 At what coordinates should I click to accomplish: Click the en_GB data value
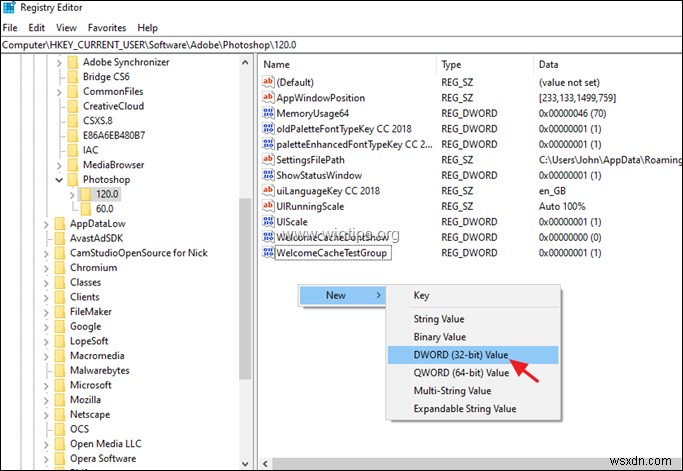pyautogui.click(x=552, y=191)
